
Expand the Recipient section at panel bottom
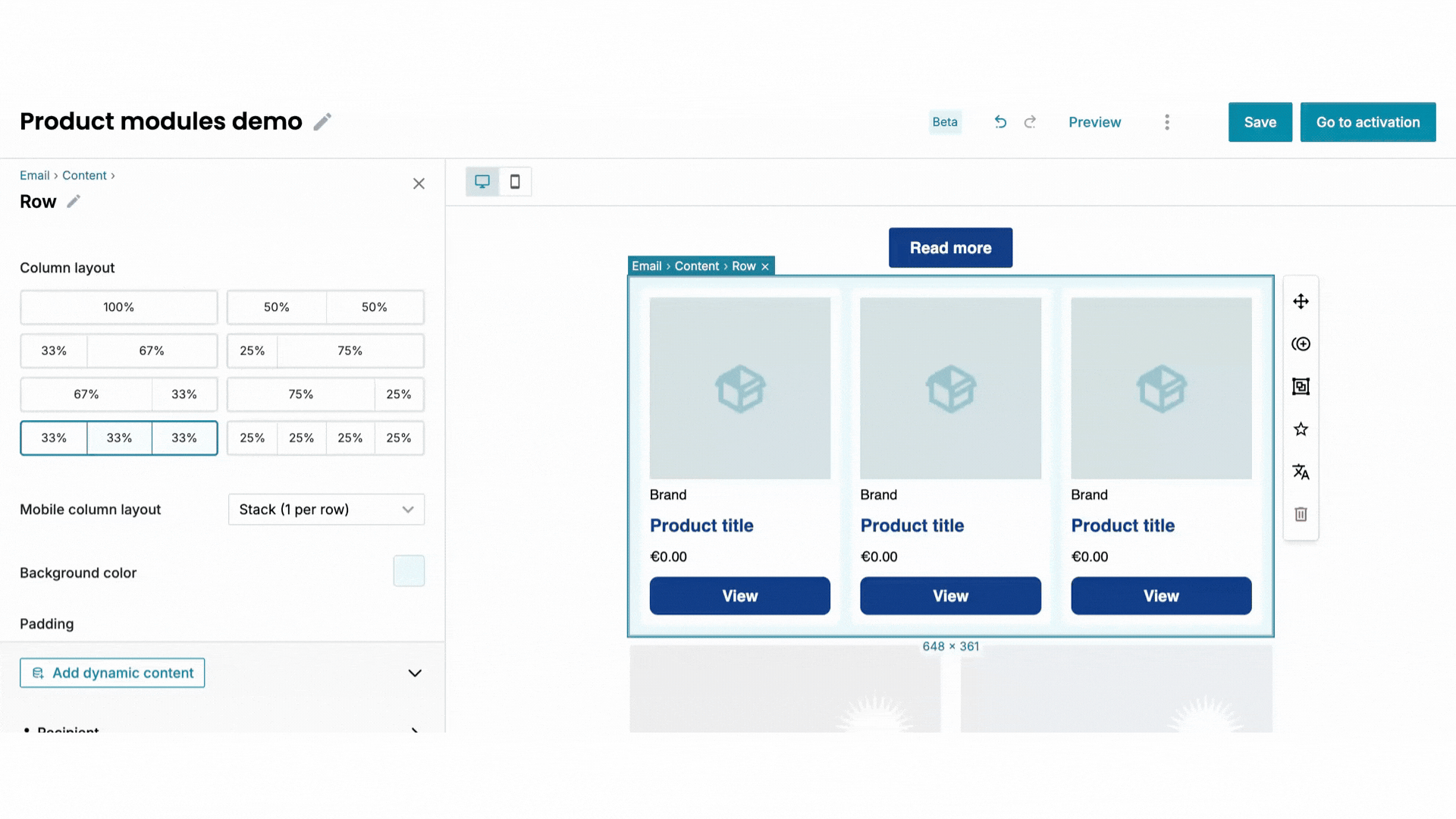pyautogui.click(x=414, y=730)
